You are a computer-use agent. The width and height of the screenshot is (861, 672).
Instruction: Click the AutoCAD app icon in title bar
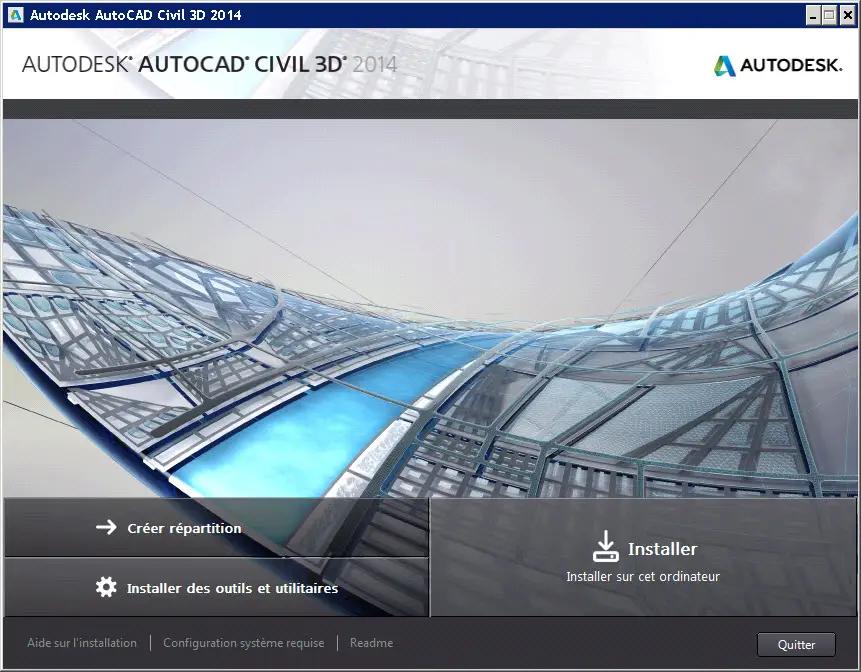coord(15,15)
